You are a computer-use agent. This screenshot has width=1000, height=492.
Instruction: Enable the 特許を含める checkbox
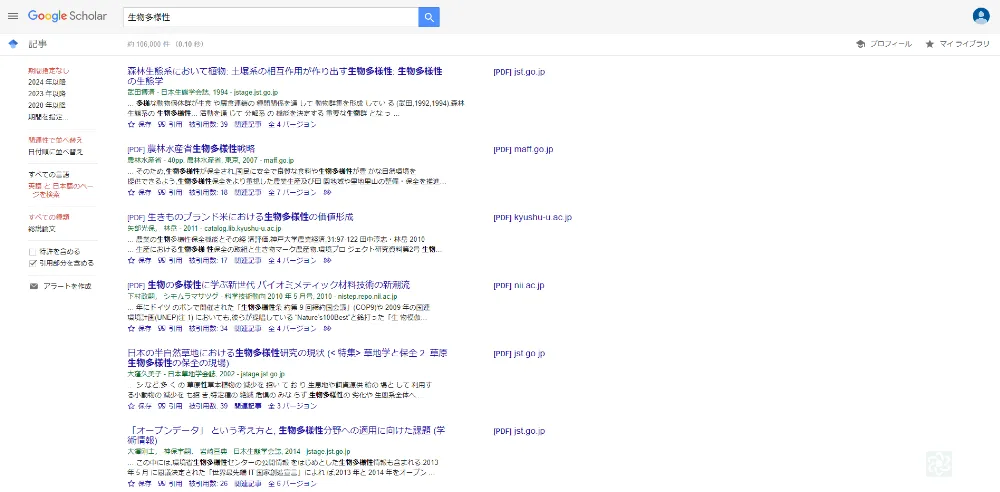point(33,252)
